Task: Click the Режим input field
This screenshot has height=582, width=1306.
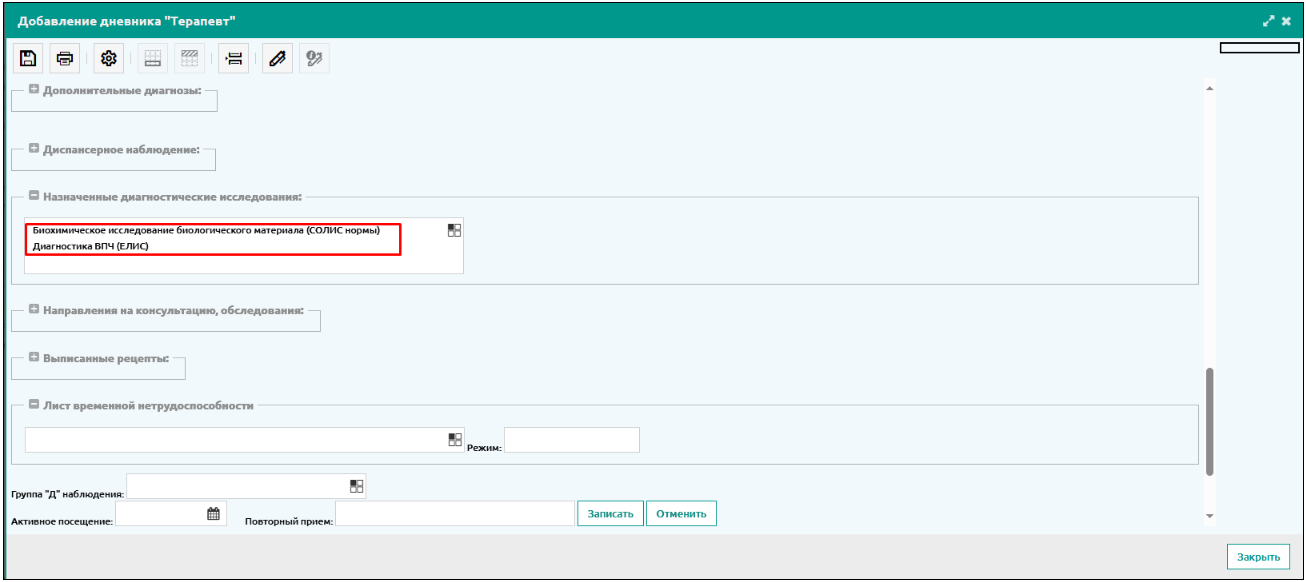Action: tap(571, 440)
